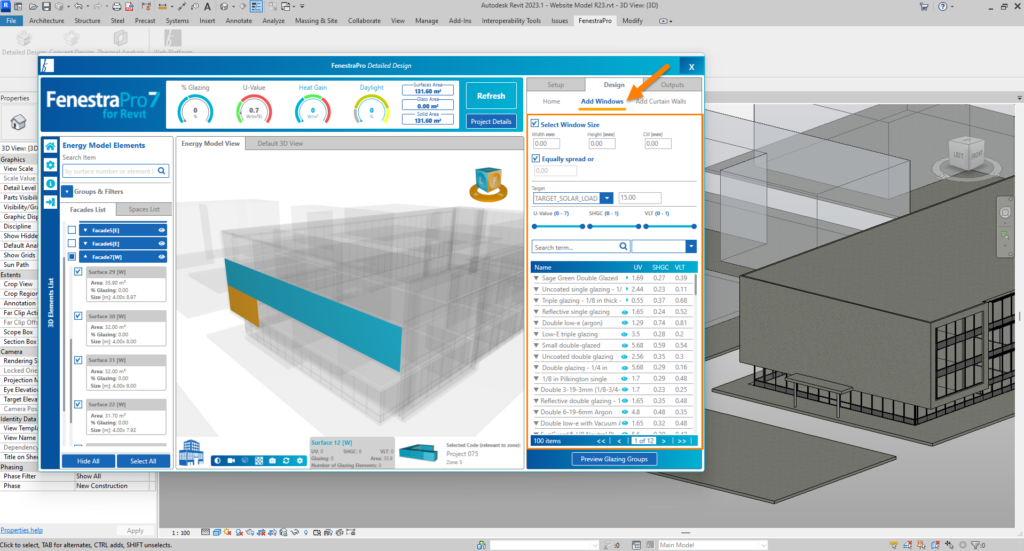Expand the Groups & Filters section

pyautogui.click(x=67, y=191)
